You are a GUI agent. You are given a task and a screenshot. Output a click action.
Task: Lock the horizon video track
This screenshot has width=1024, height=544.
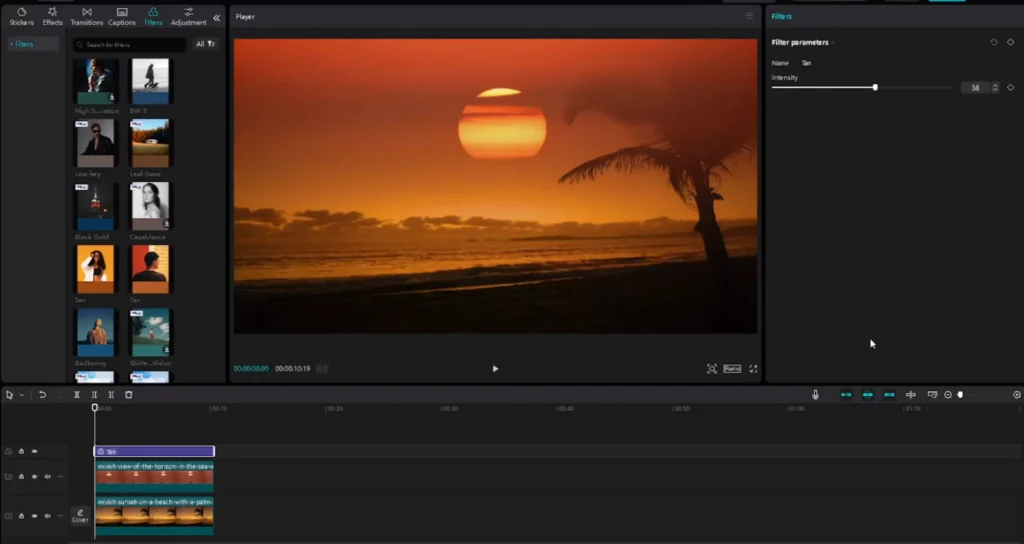(22, 477)
